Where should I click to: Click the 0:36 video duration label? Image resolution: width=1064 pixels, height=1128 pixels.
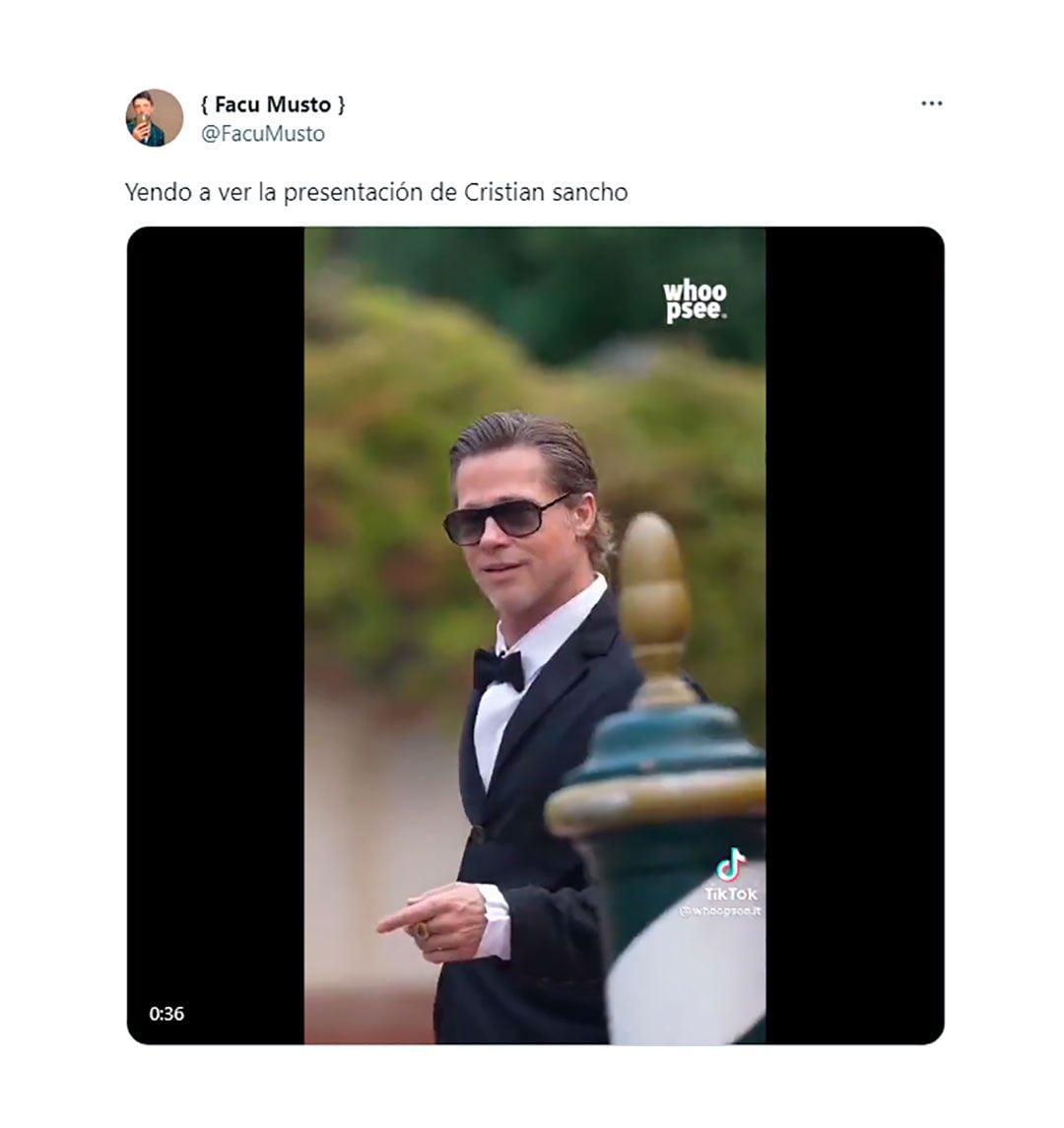(166, 1013)
